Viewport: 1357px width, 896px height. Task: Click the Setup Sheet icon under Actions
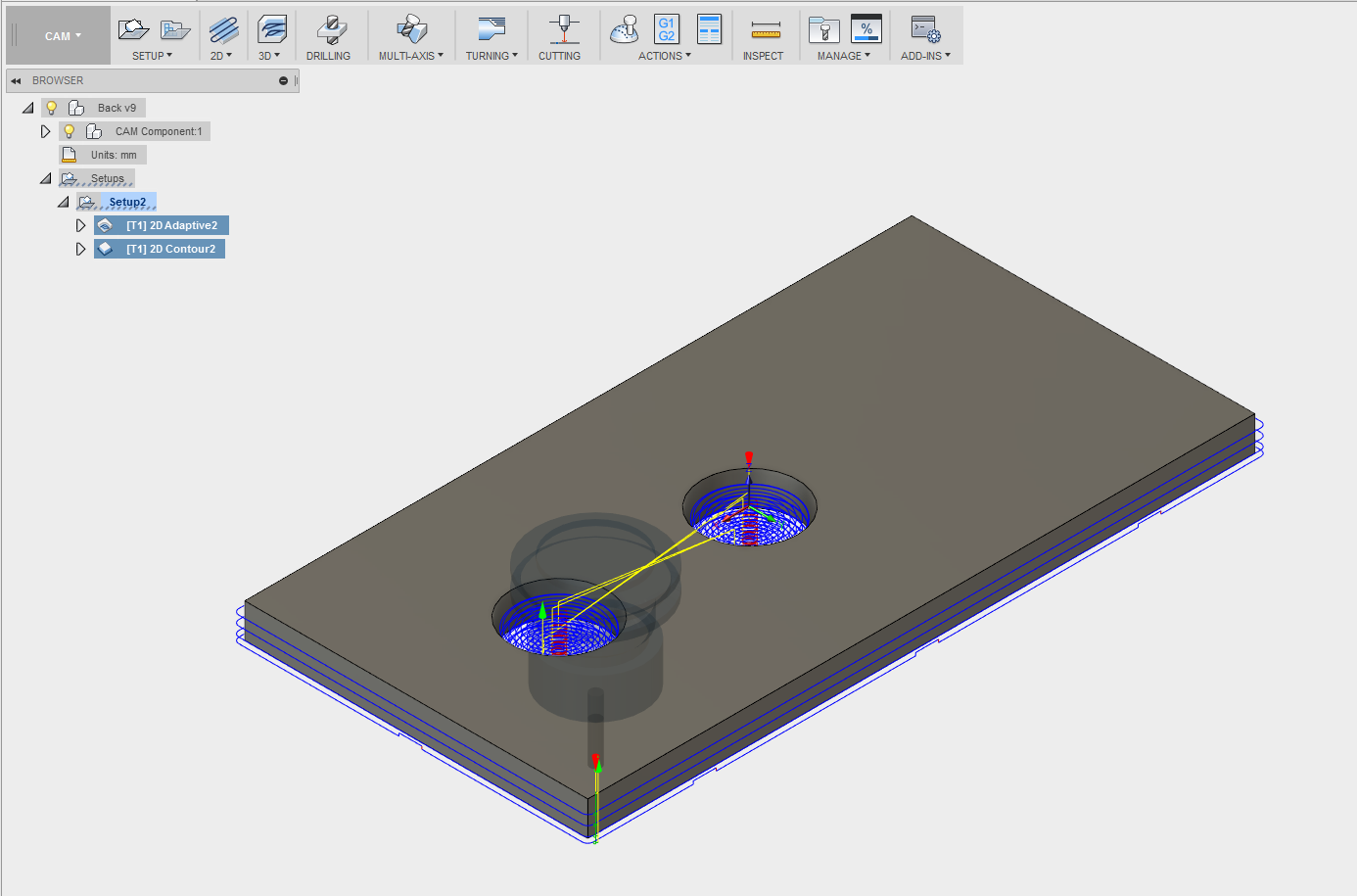tap(709, 28)
